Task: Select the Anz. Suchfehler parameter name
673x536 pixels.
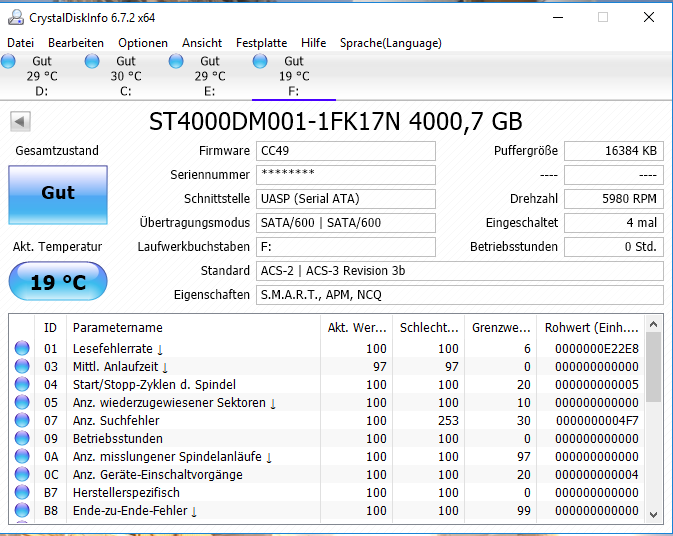Action: click(116, 421)
